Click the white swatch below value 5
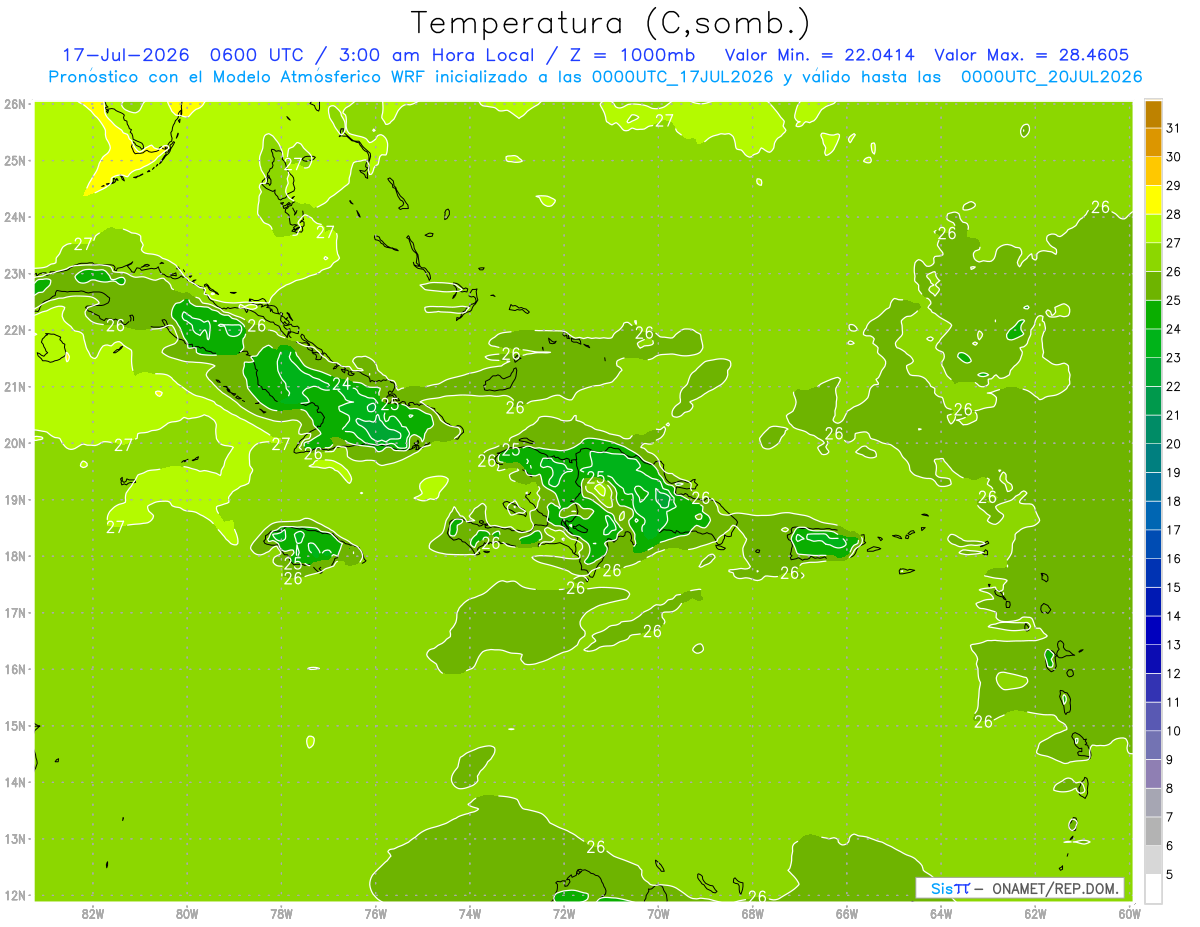Screen dimensions: 1200x927 coord(1153,888)
